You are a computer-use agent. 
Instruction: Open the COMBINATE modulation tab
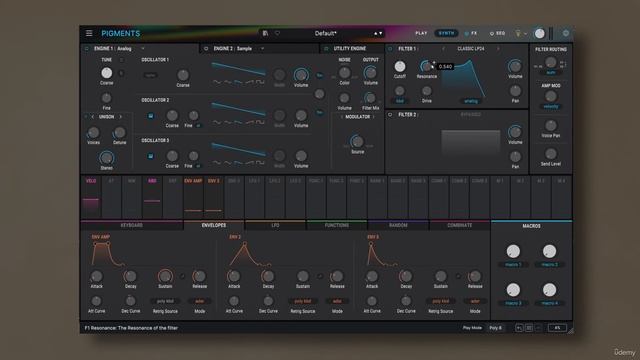click(x=460, y=225)
